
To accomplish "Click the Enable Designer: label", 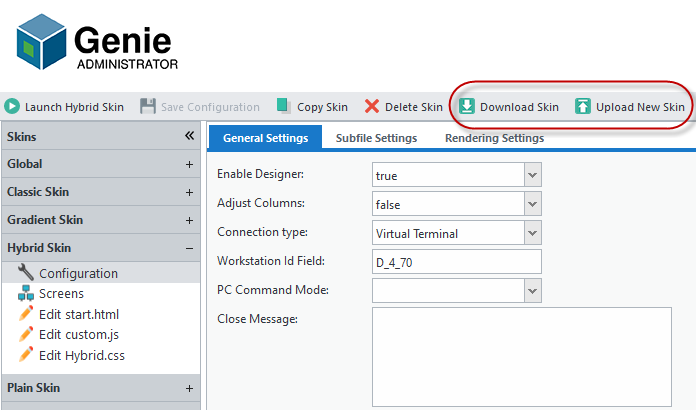I will [260, 174].
